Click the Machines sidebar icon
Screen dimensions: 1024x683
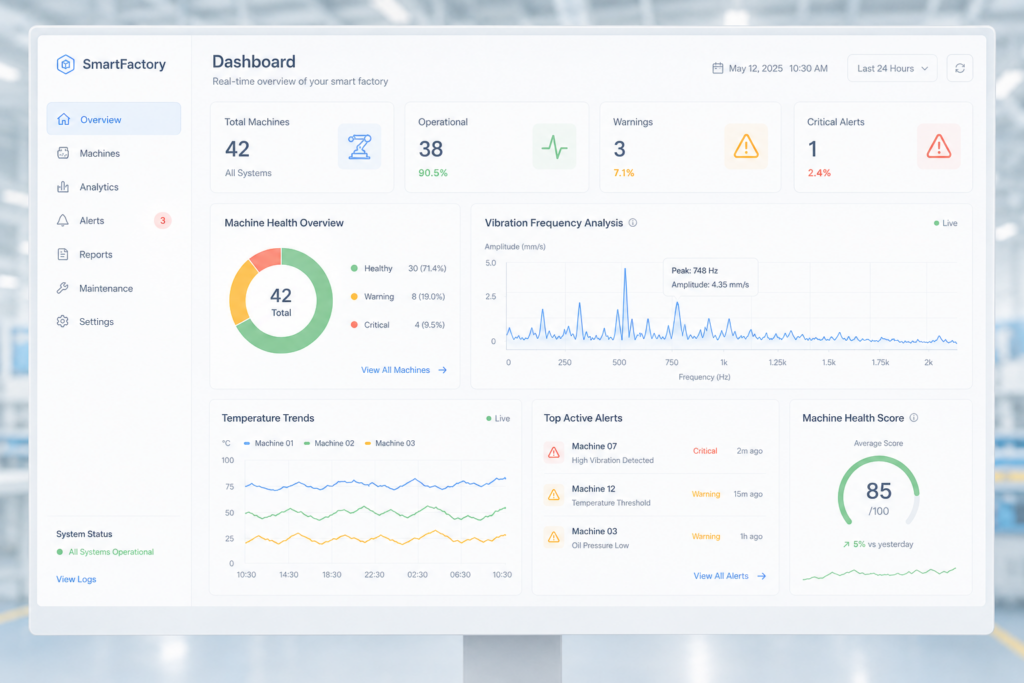pyautogui.click(x=63, y=153)
